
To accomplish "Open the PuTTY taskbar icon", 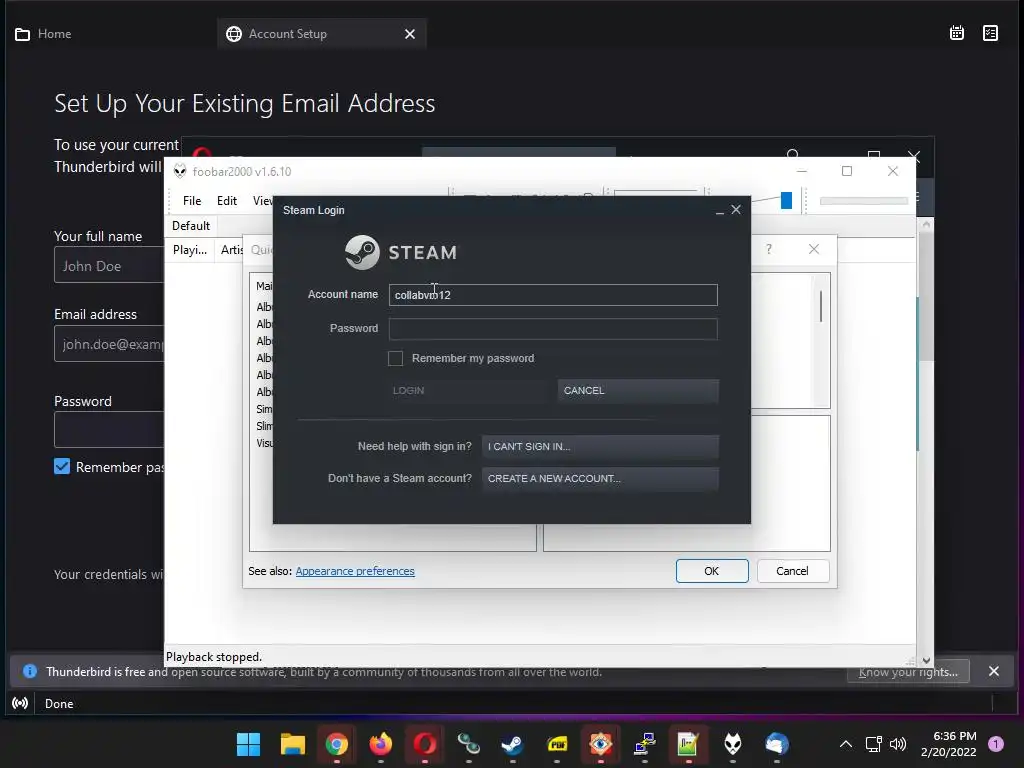I will [645, 744].
